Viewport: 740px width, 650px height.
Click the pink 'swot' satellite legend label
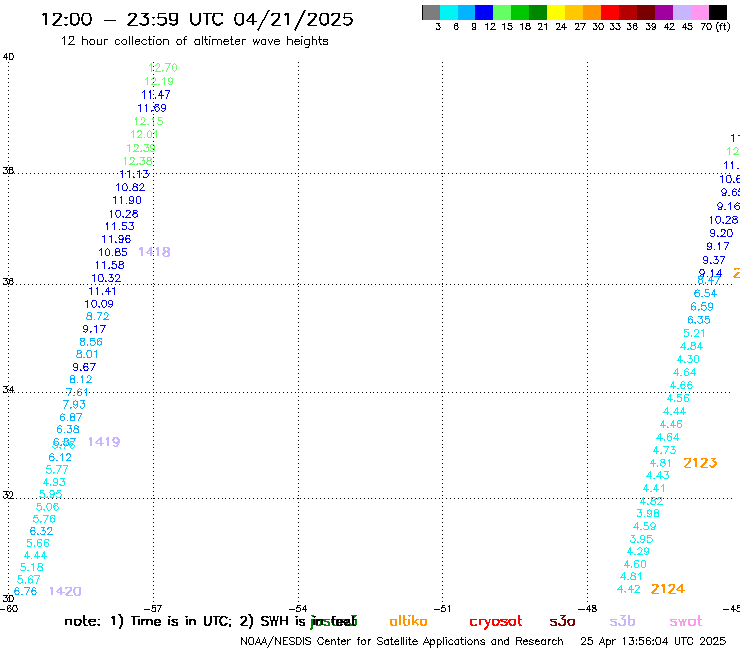point(686,622)
